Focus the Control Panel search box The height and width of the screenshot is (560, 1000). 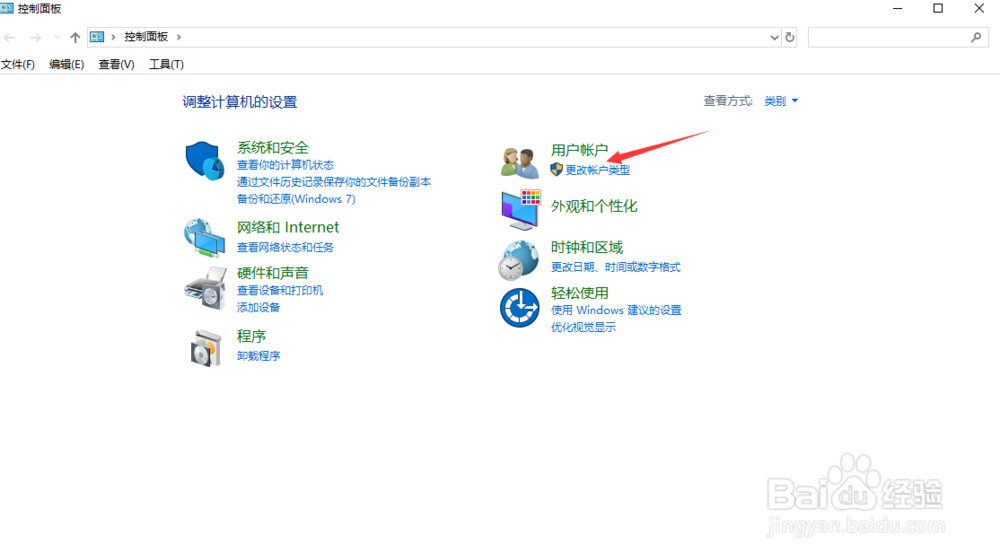click(898, 38)
